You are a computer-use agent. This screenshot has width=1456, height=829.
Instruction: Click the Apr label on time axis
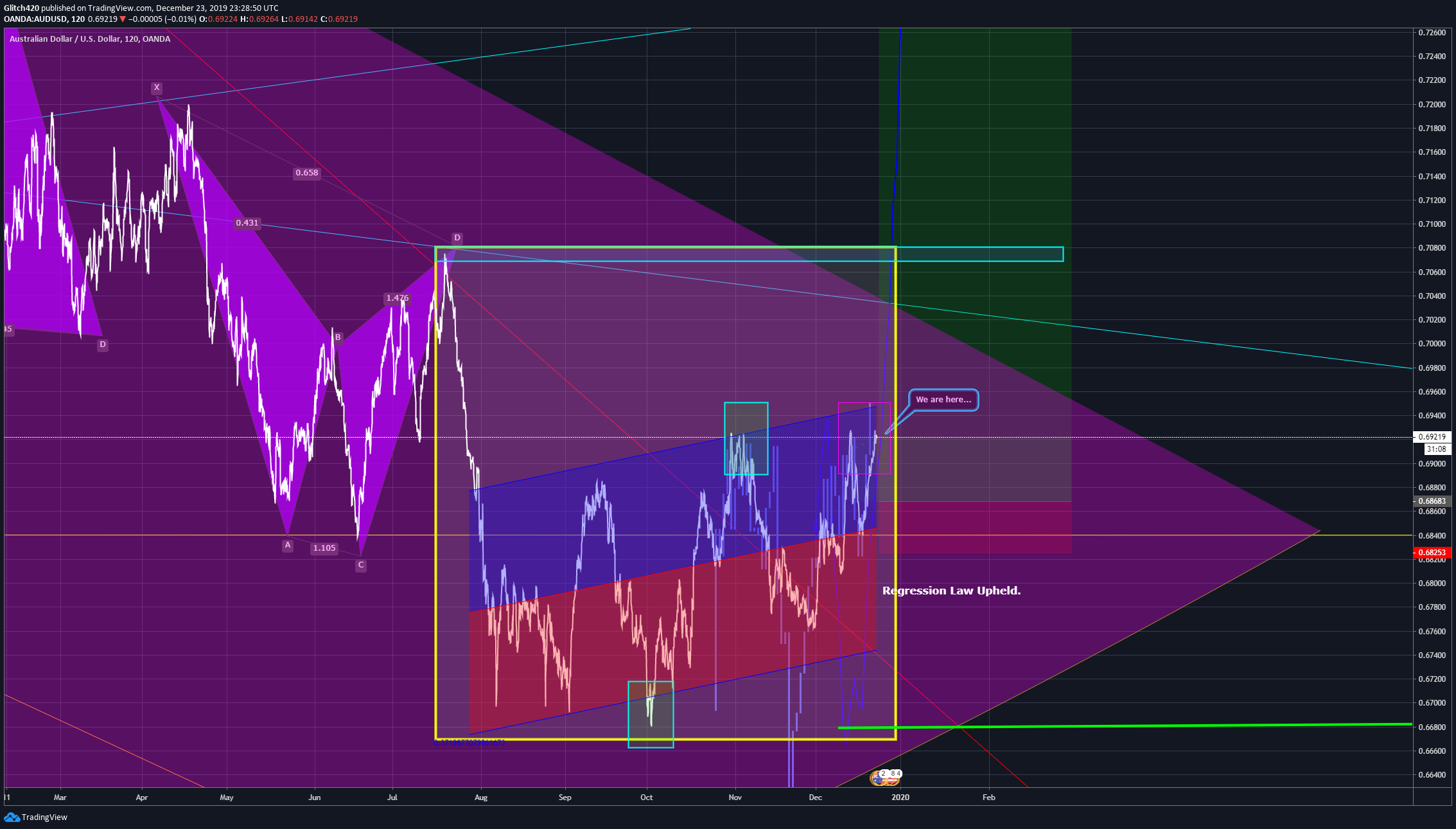coord(142,798)
